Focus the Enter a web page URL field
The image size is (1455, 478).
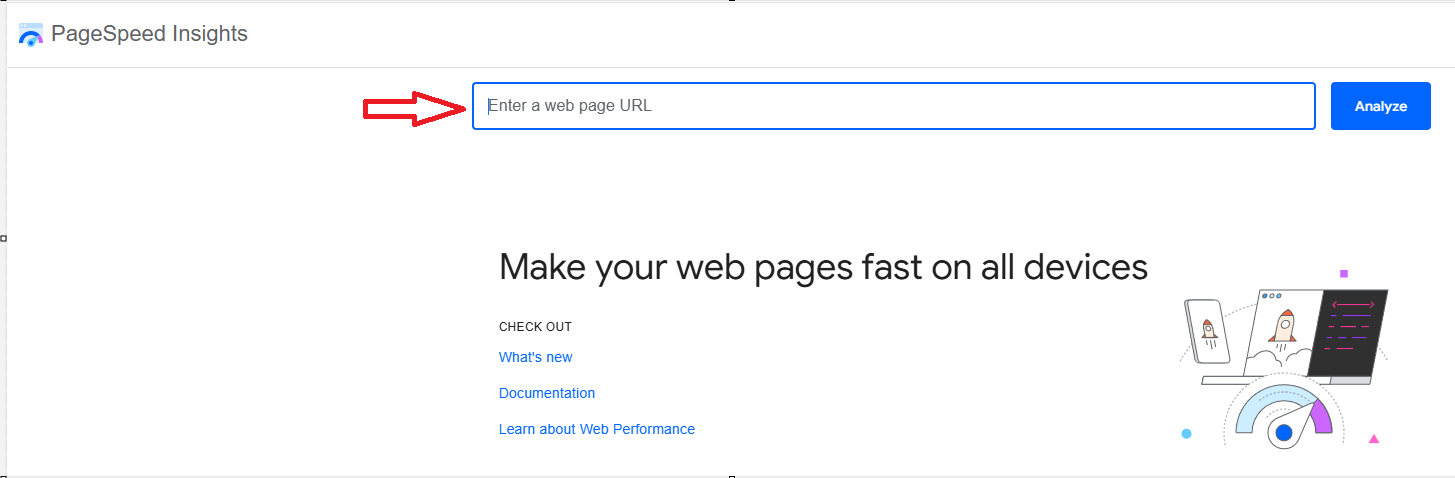tap(893, 106)
